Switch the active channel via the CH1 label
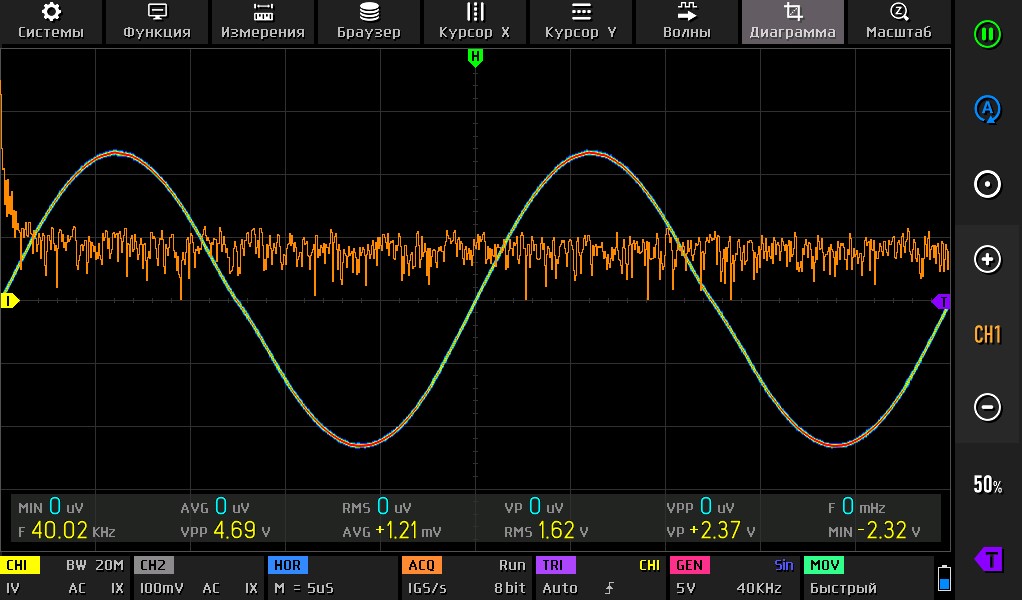The width and height of the screenshot is (1022, 600). click(x=987, y=334)
